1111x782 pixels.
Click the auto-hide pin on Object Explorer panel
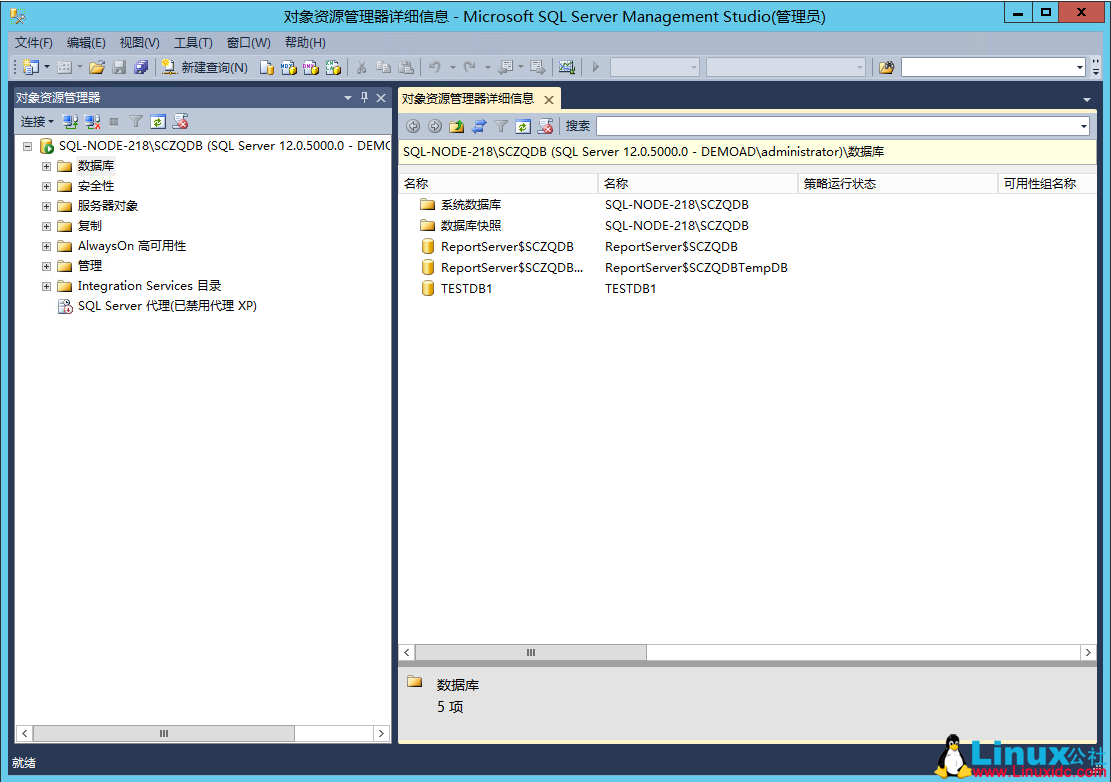[x=364, y=97]
